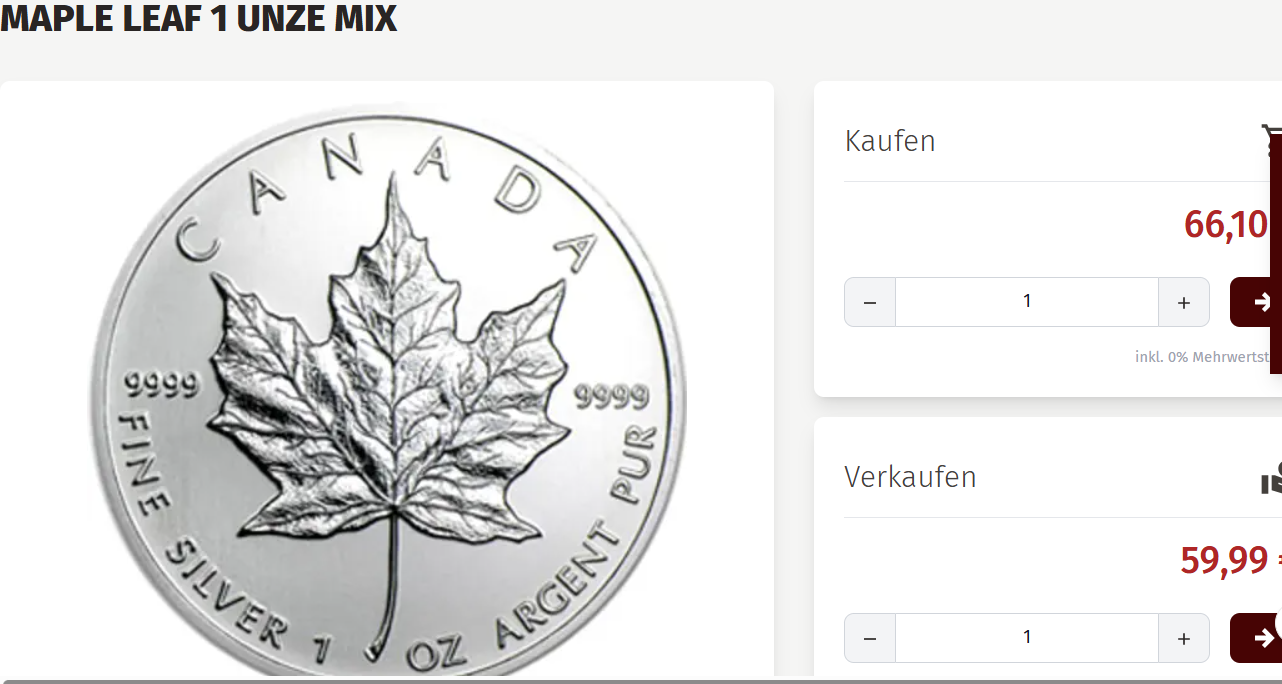Click the arrow button under price 66,10
The image size is (1282, 684).
pos(1256,302)
